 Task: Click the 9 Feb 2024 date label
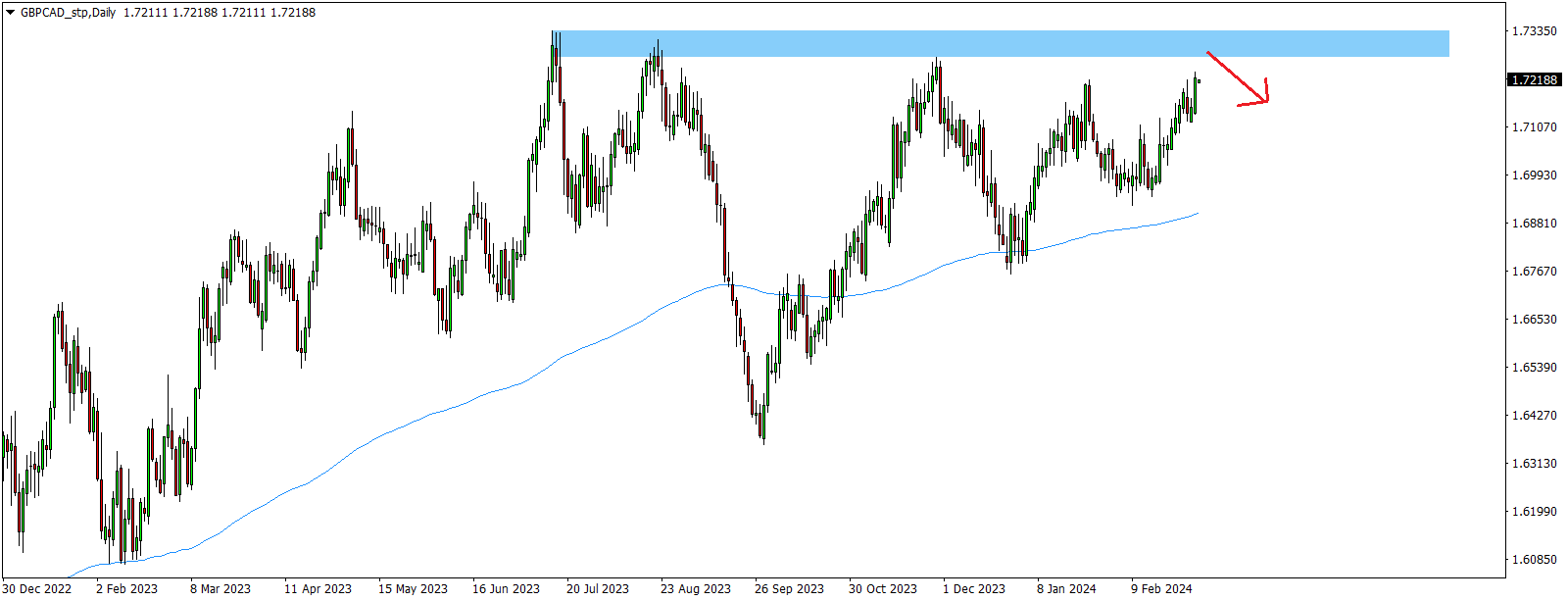(1161, 589)
